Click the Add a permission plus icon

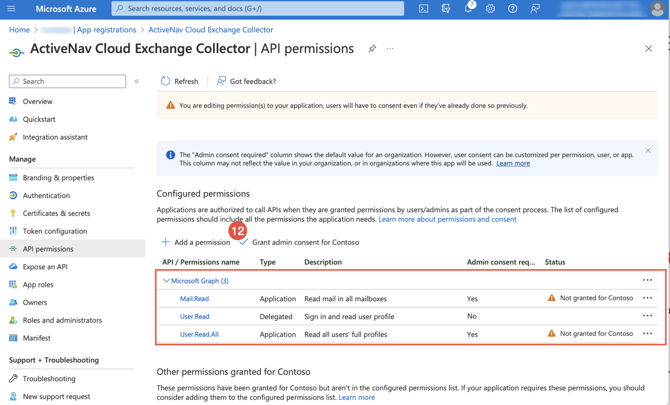coord(165,242)
